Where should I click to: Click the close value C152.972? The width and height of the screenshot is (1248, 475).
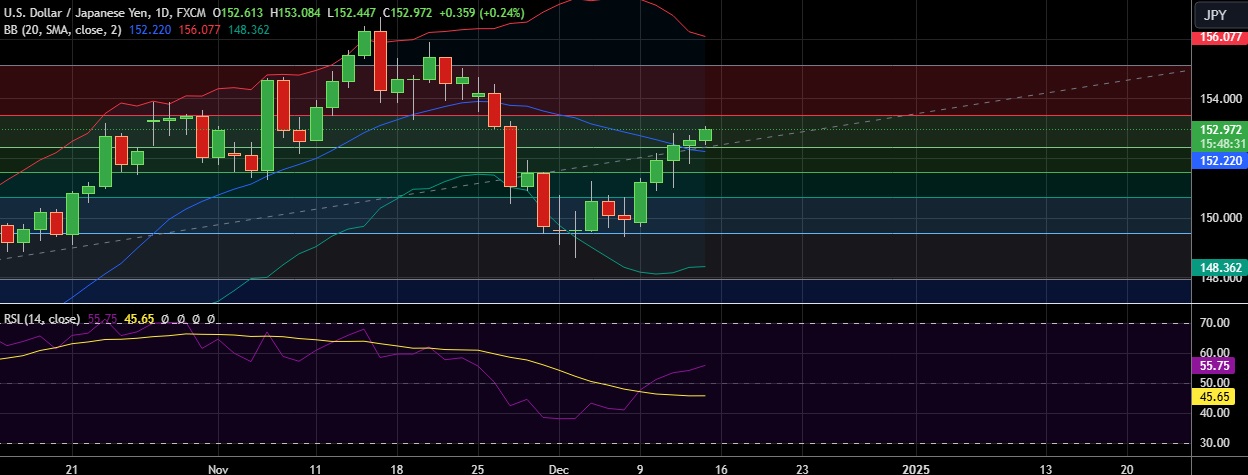click(410, 12)
